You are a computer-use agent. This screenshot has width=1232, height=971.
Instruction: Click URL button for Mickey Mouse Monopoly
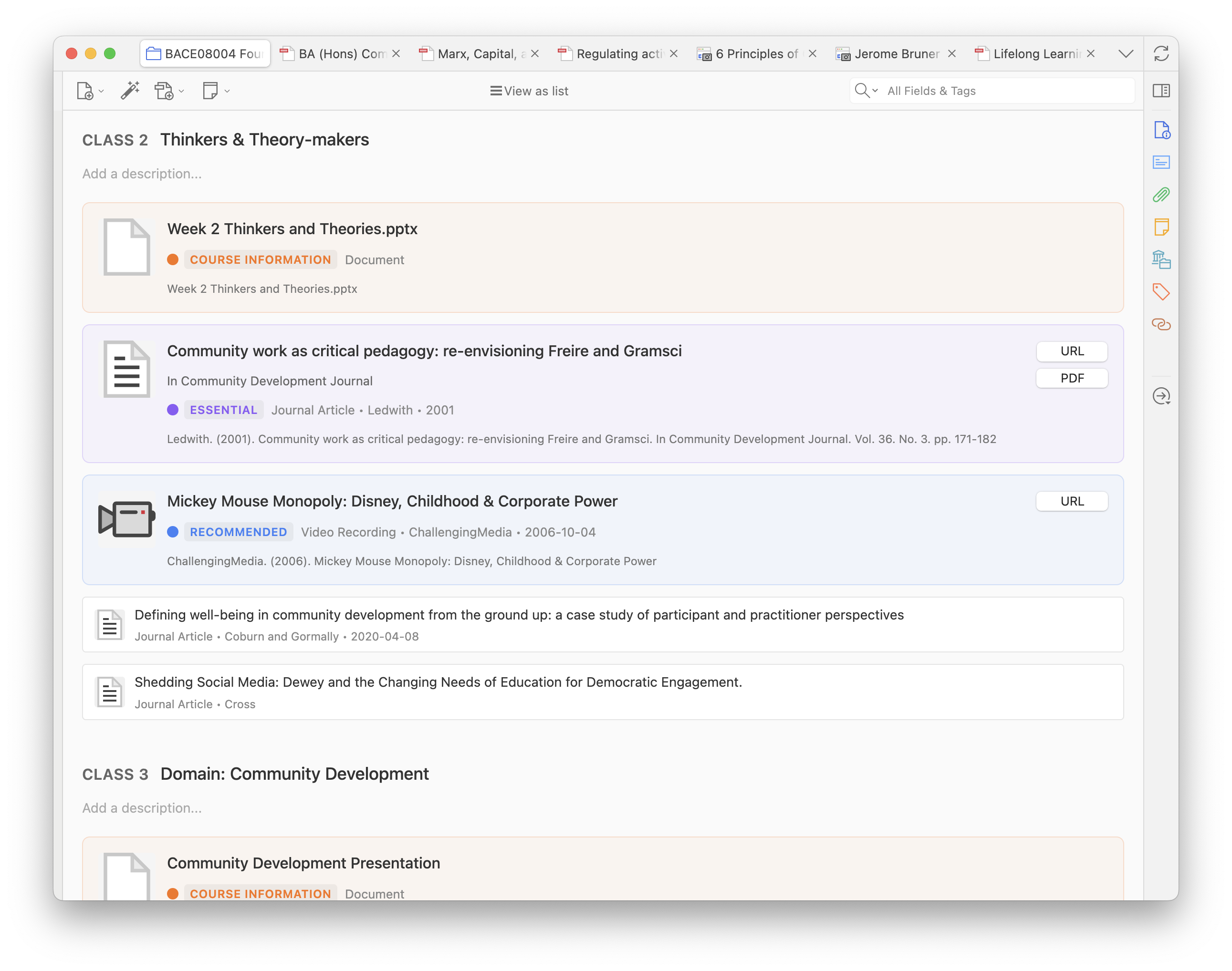(x=1072, y=501)
